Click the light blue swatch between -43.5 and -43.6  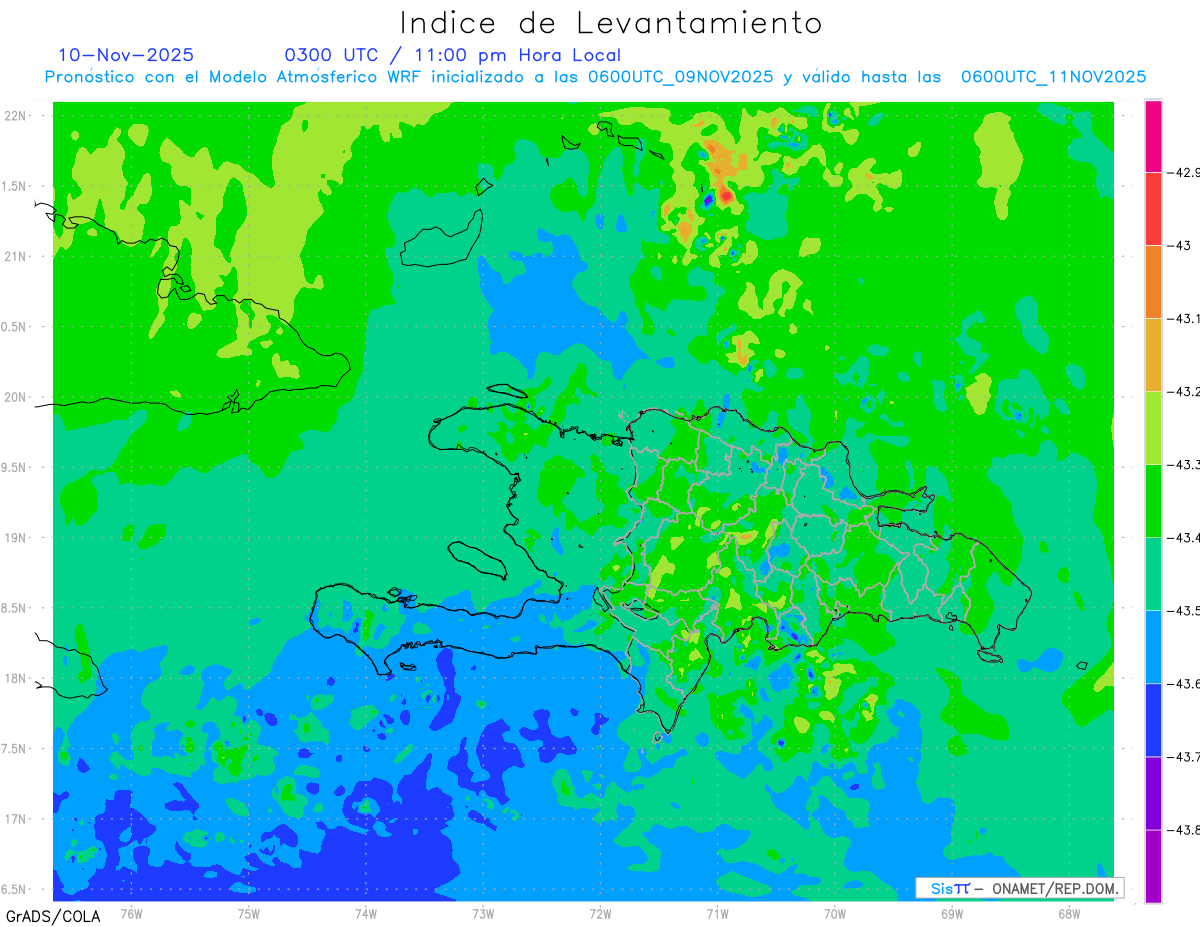point(1153,647)
